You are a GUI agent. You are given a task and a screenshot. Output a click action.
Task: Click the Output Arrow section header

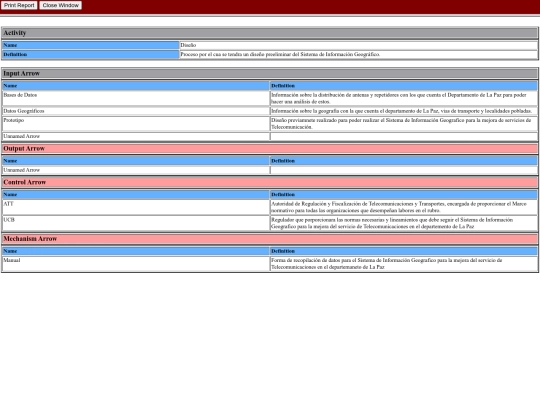coord(270,148)
